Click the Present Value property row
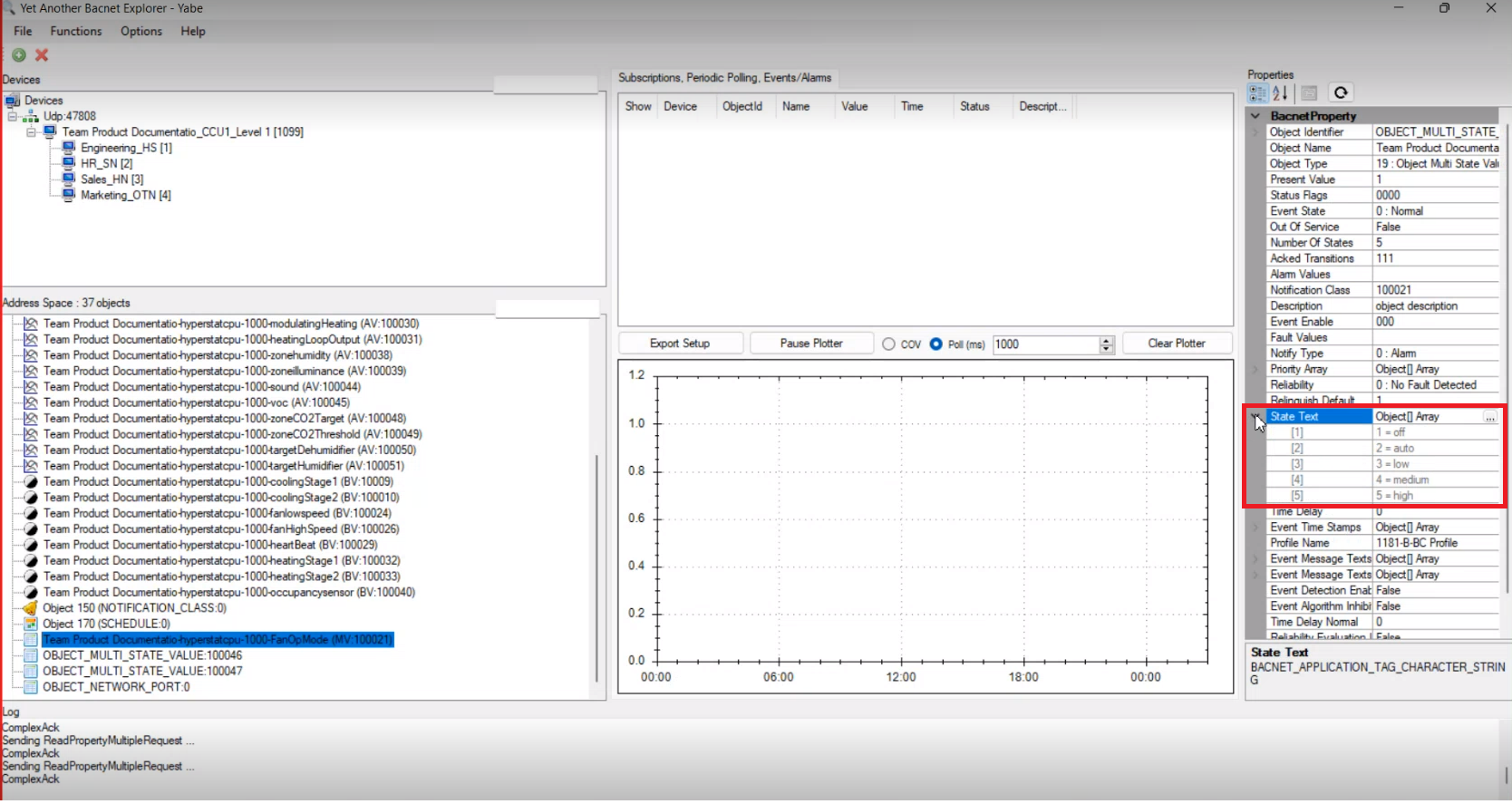Viewport: 1512px width, 804px height. pyautogui.click(x=1381, y=179)
